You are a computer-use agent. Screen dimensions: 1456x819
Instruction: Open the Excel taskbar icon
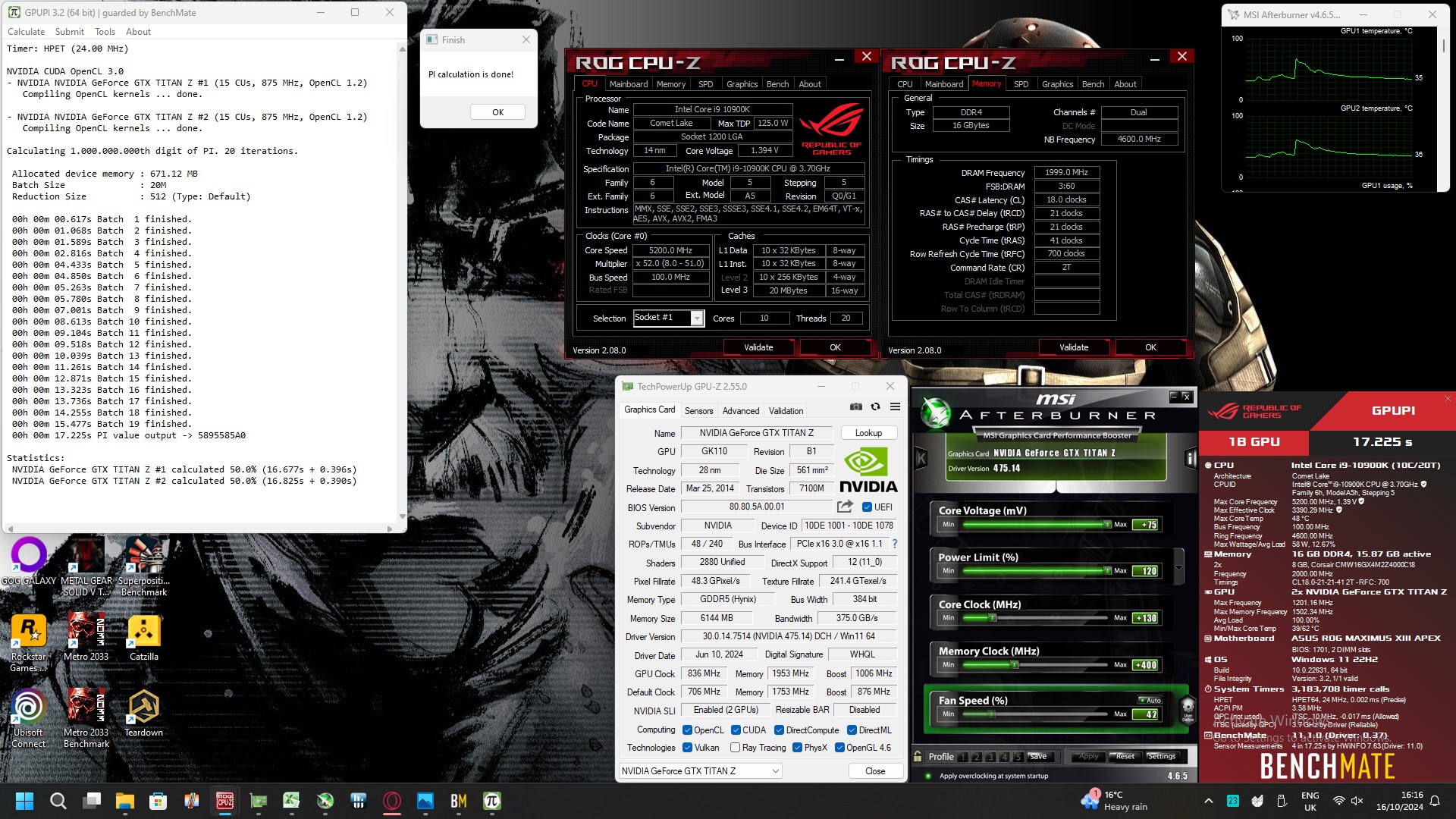click(x=291, y=801)
